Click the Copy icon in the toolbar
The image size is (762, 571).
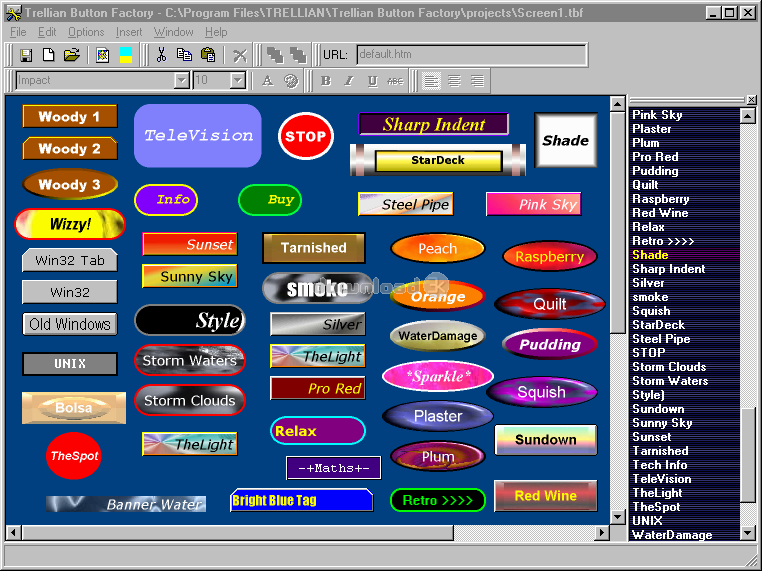[x=184, y=55]
